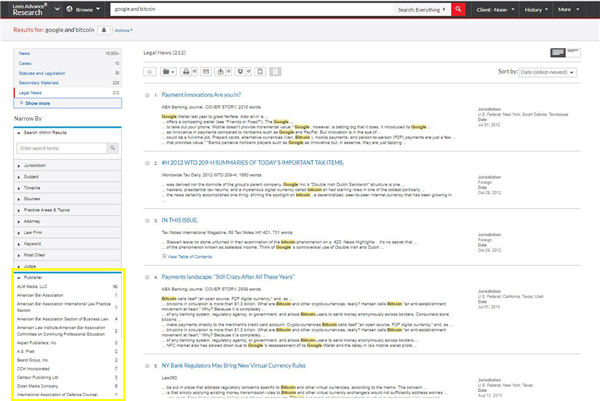The height and width of the screenshot is (401, 600).
Task: Expand the Keyword filter
Action: [x=67, y=243]
